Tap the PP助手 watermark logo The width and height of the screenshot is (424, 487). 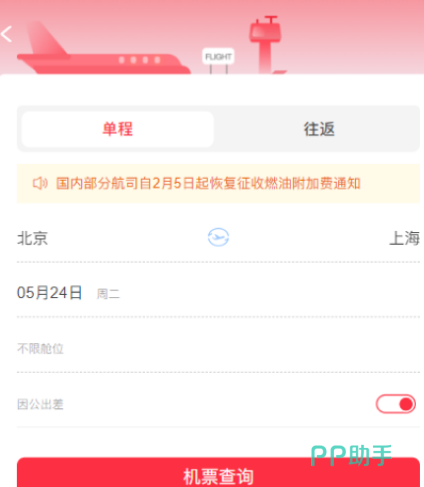click(351, 455)
